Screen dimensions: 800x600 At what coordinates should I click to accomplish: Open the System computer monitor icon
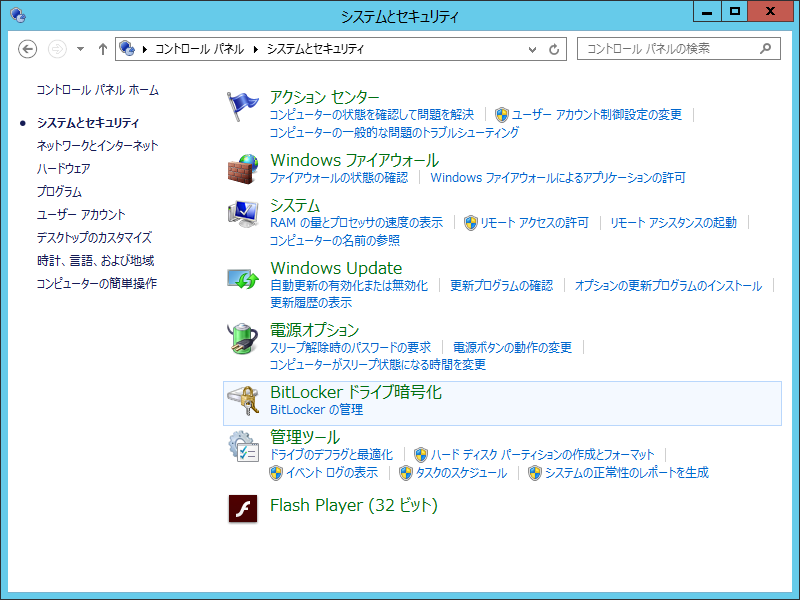point(242,213)
